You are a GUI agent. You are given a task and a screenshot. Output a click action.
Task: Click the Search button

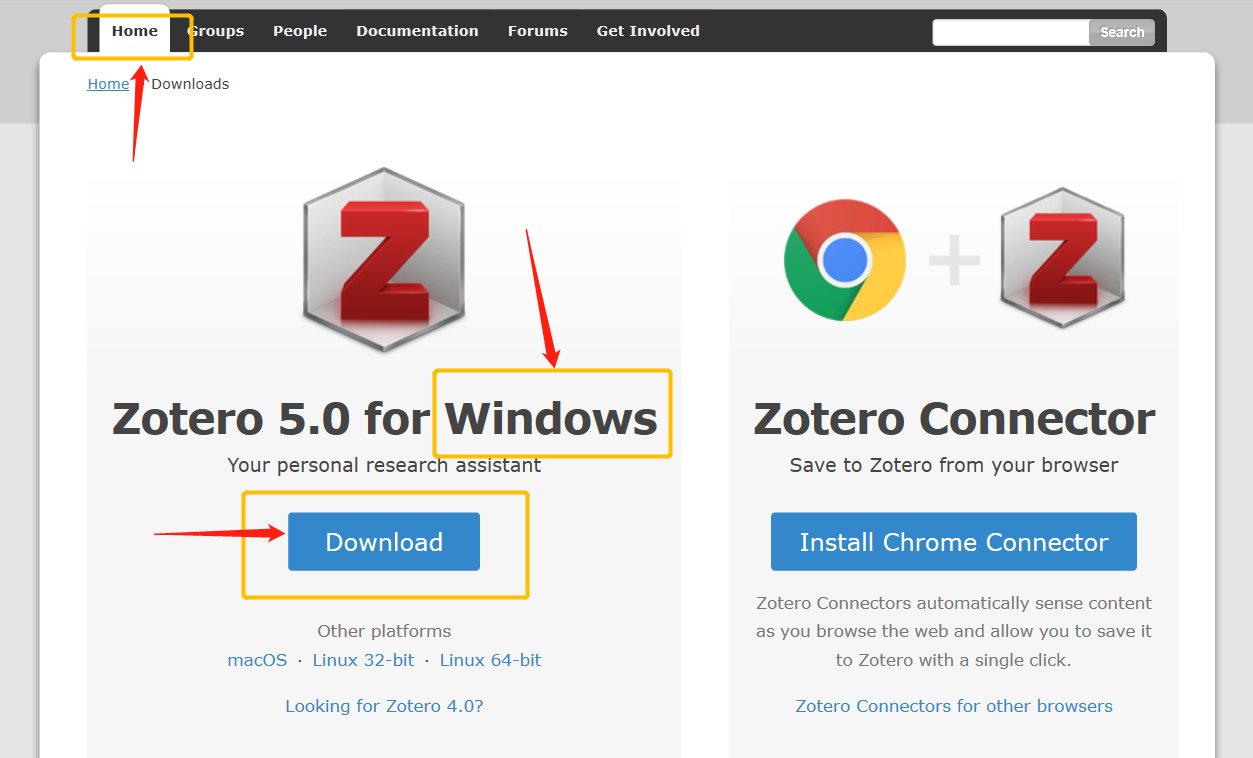coord(1122,32)
